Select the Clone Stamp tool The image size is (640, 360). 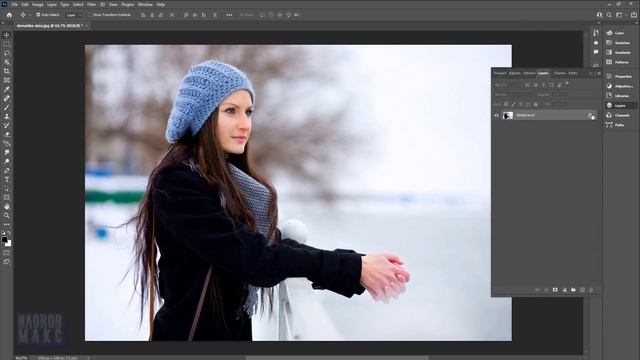click(x=7, y=116)
